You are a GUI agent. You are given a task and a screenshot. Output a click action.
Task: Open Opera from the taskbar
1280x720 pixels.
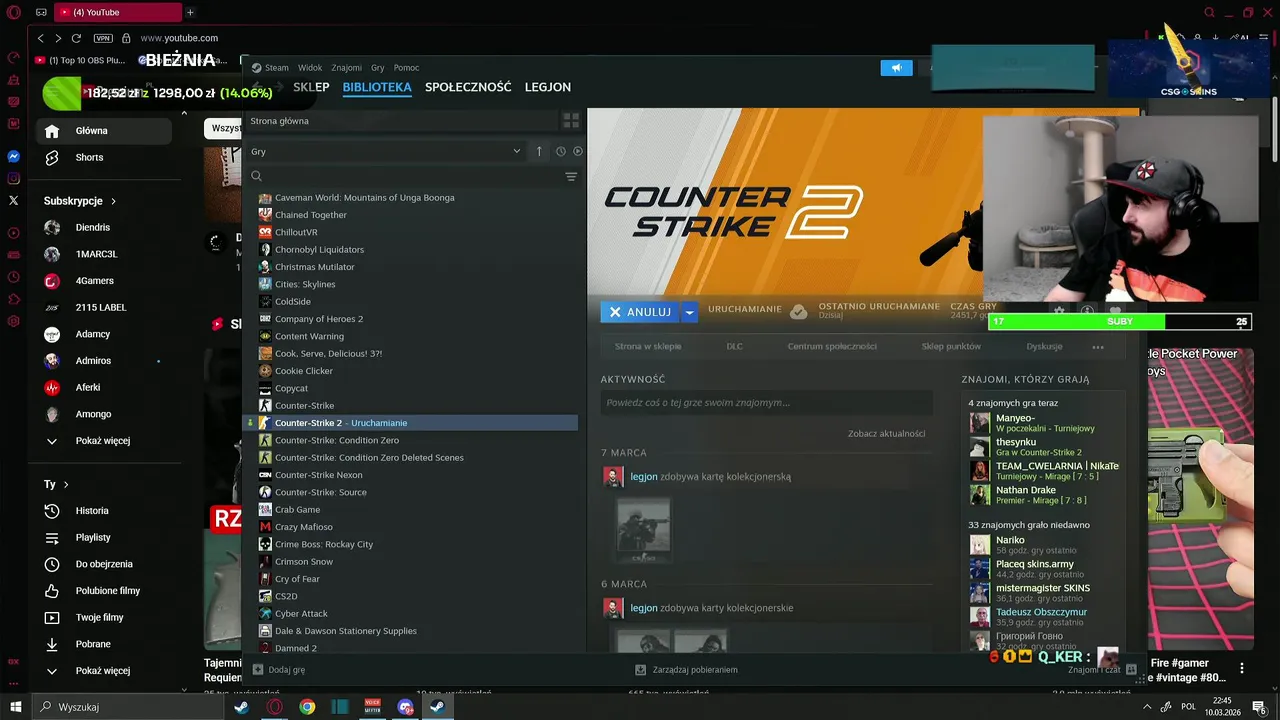click(274, 707)
